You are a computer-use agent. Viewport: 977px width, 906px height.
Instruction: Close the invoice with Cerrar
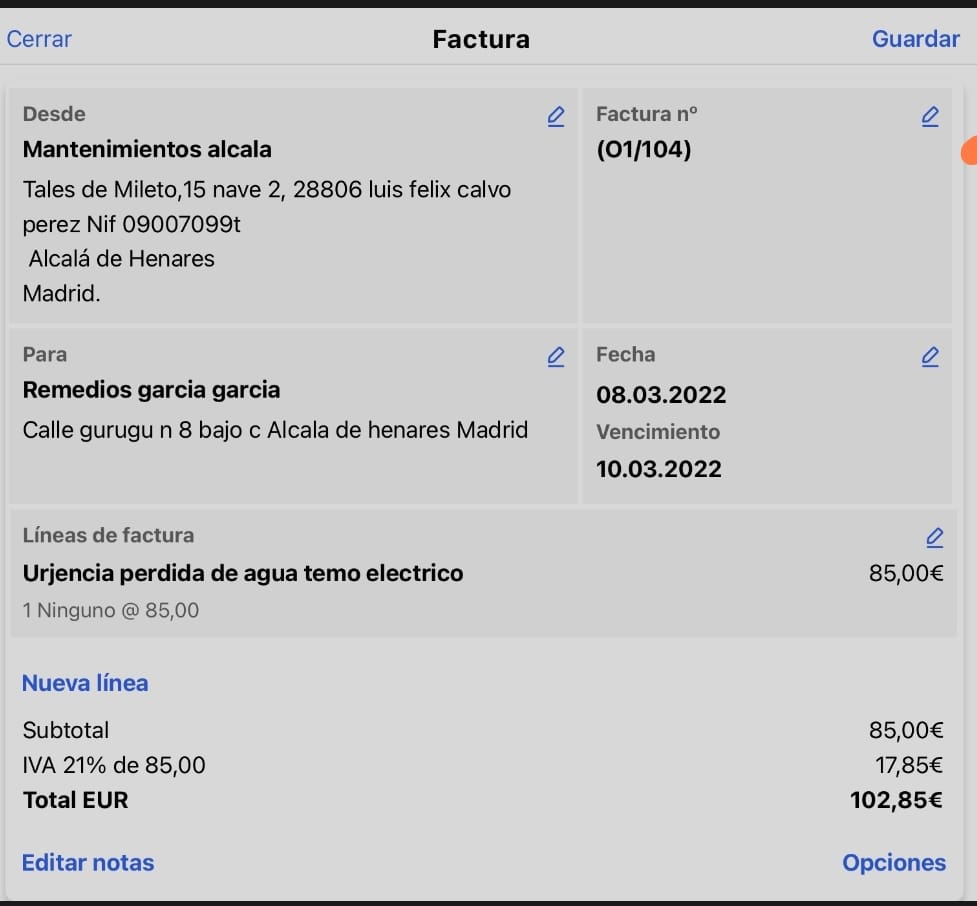(39, 39)
